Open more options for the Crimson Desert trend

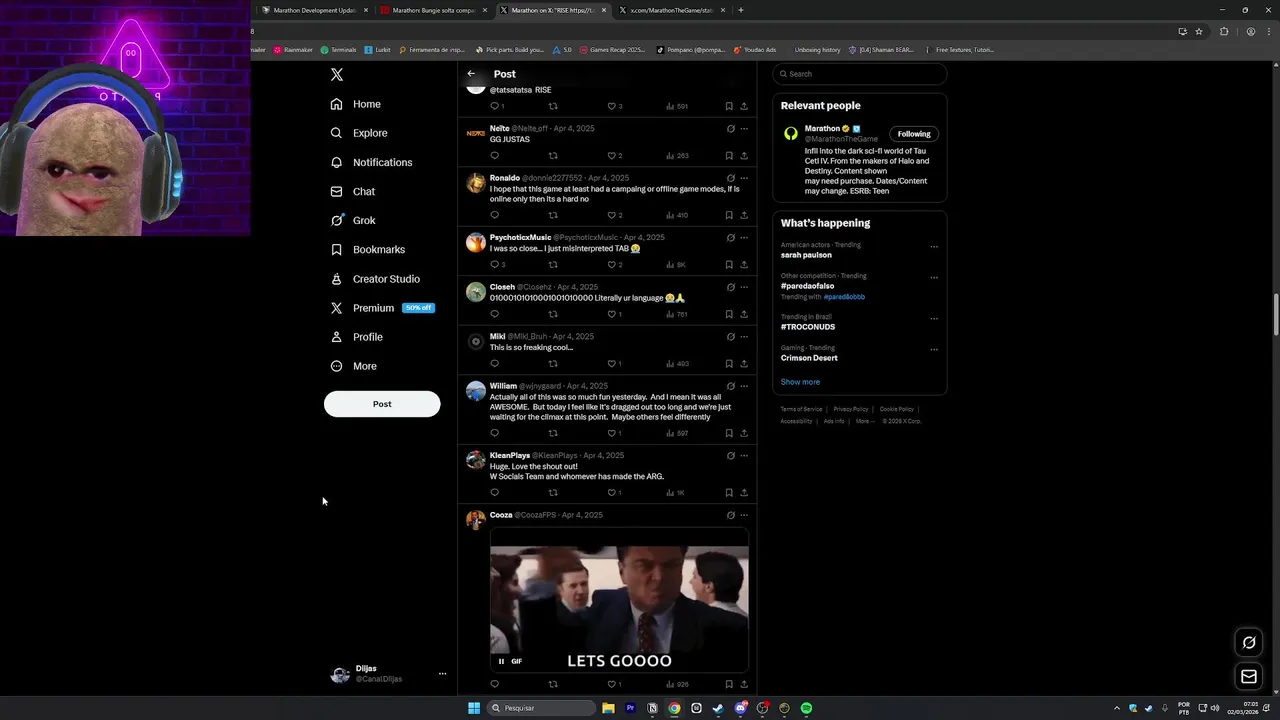point(934,349)
